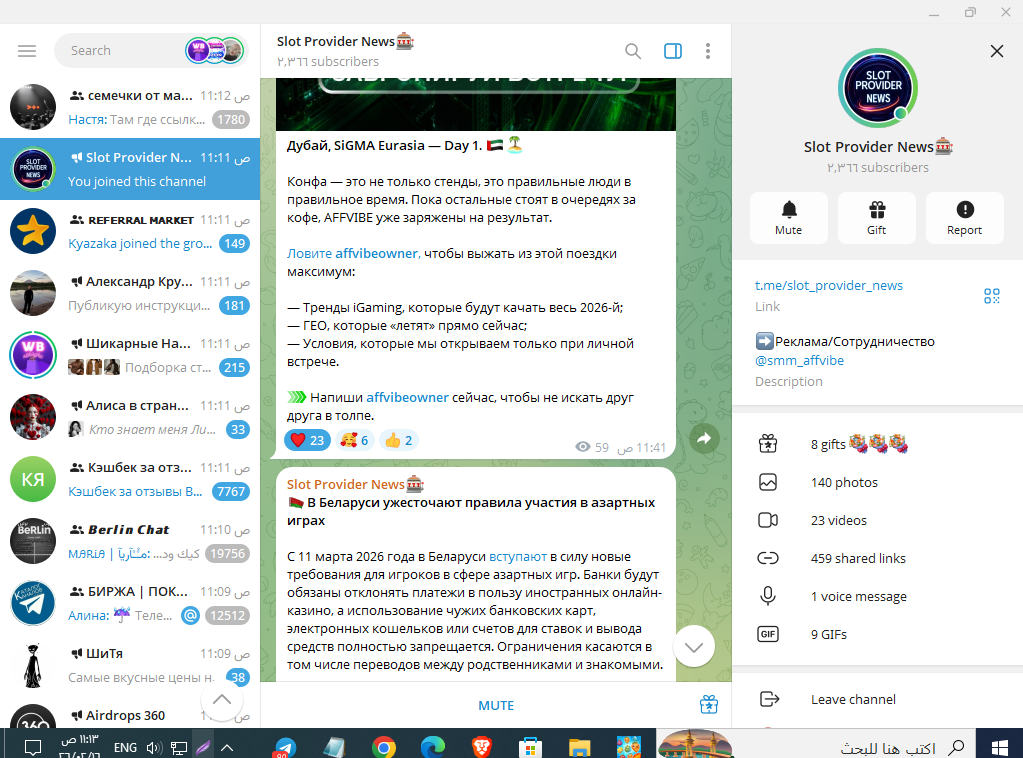This screenshot has width=1023, height=758.
Task: Open the 9 GIFs list
Action: pyautogui.click(x=878, y=633)
